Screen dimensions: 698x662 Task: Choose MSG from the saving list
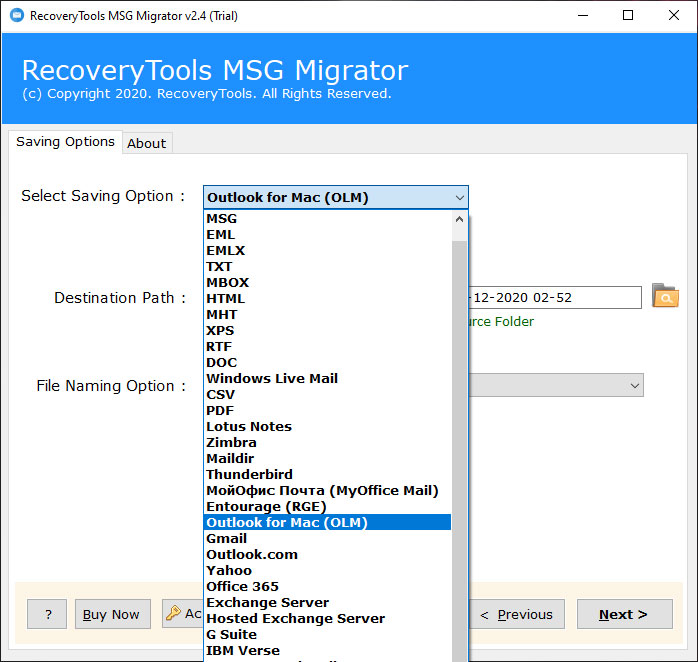(327, 219)
